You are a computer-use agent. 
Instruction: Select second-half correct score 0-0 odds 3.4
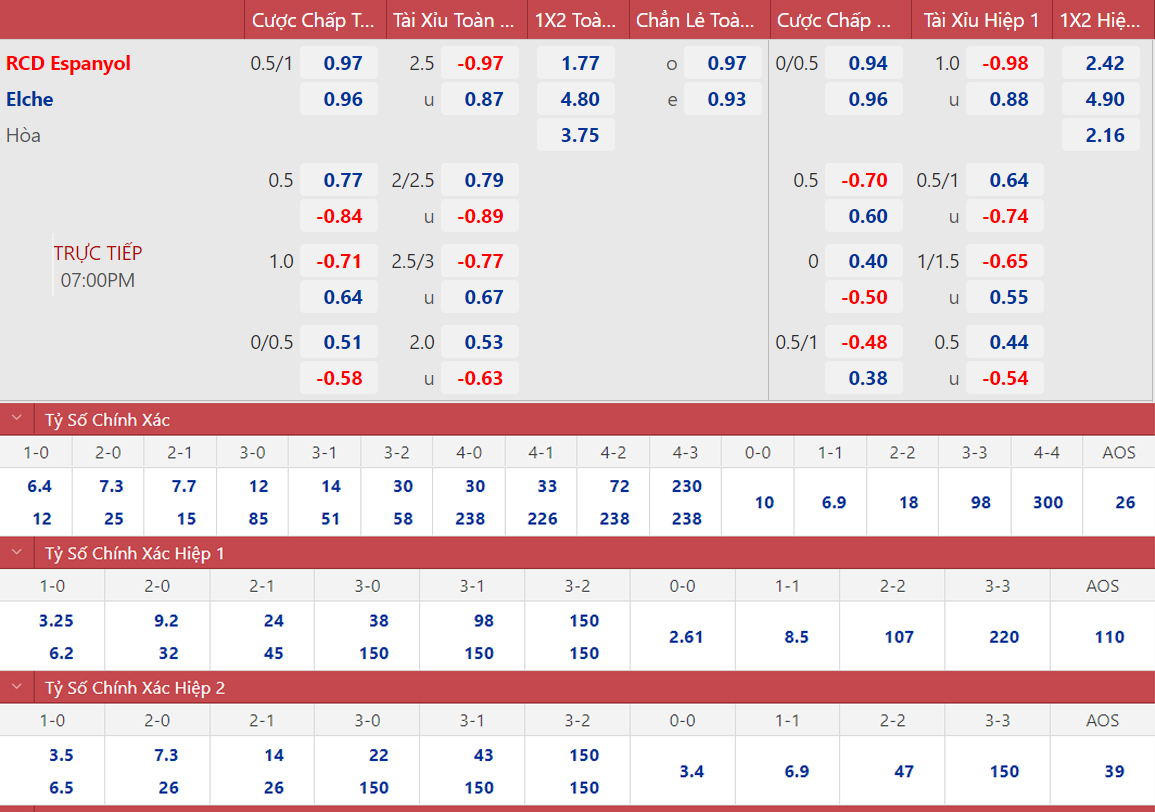[x=692, y=771]
